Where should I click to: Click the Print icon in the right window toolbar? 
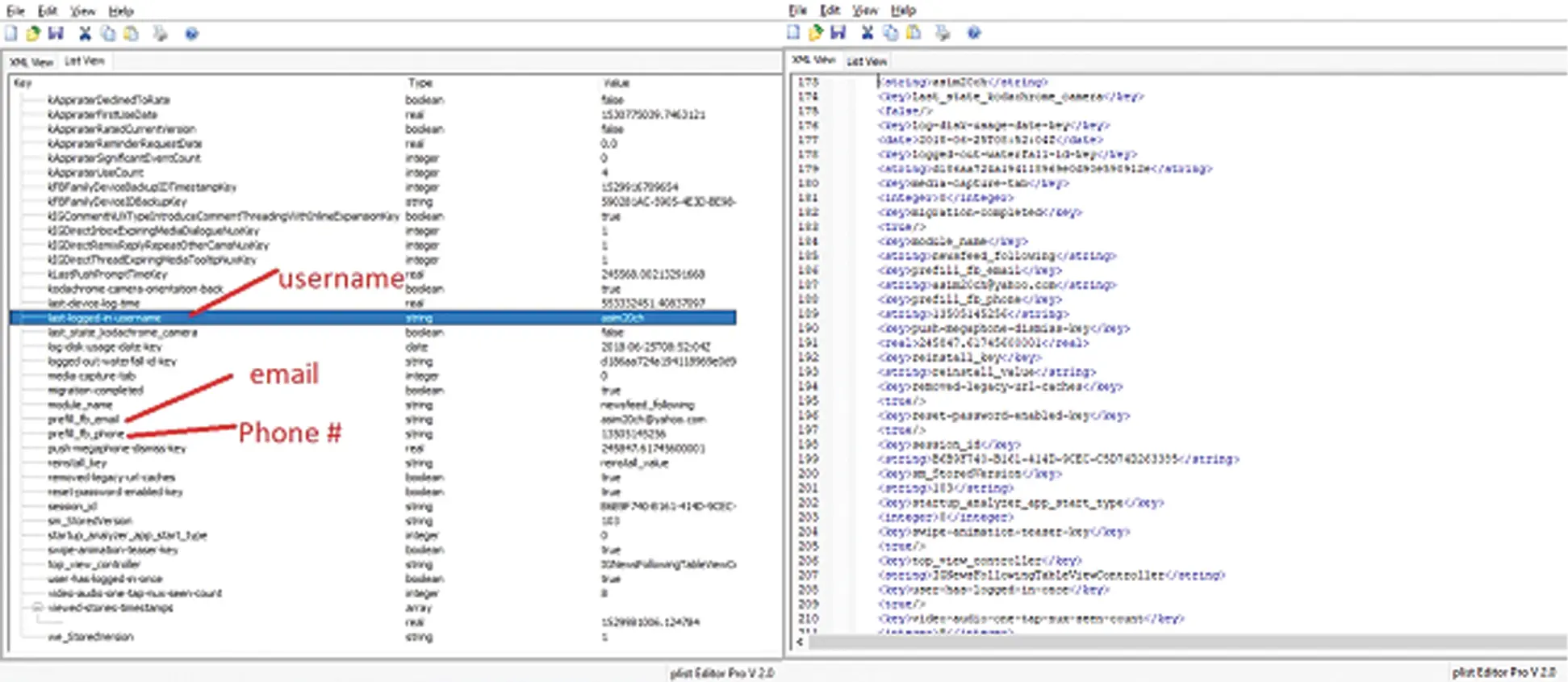943,33
